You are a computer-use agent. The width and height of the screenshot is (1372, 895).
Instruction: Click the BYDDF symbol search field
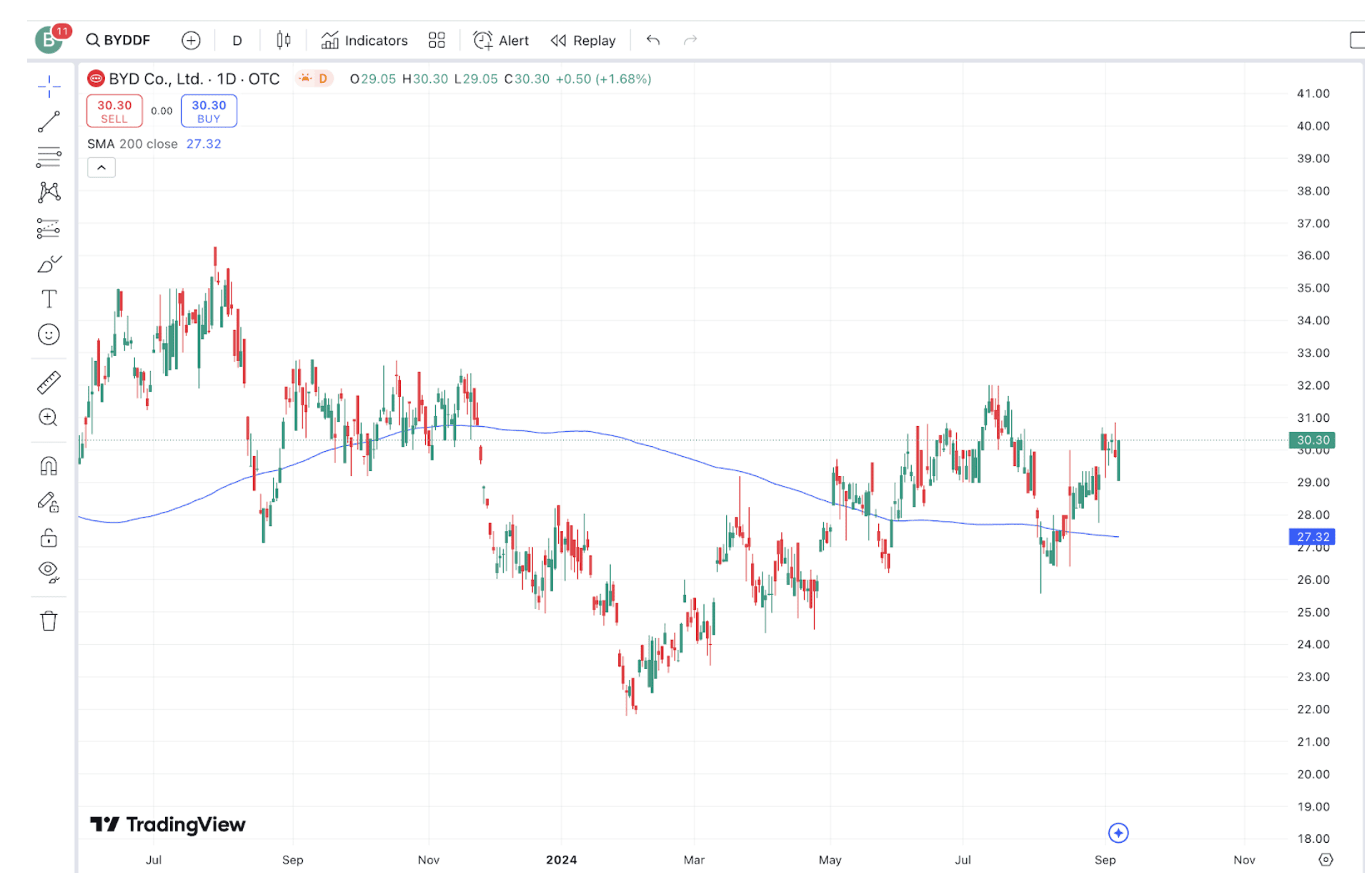(119, 41)
